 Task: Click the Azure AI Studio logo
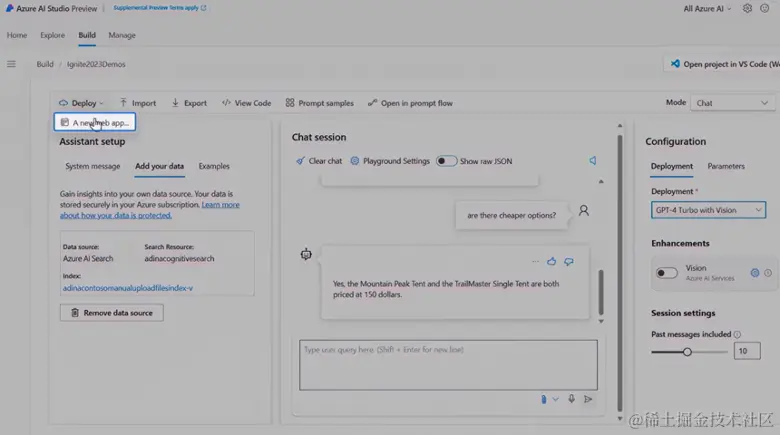pyautogui.click(x=9, y=8)
